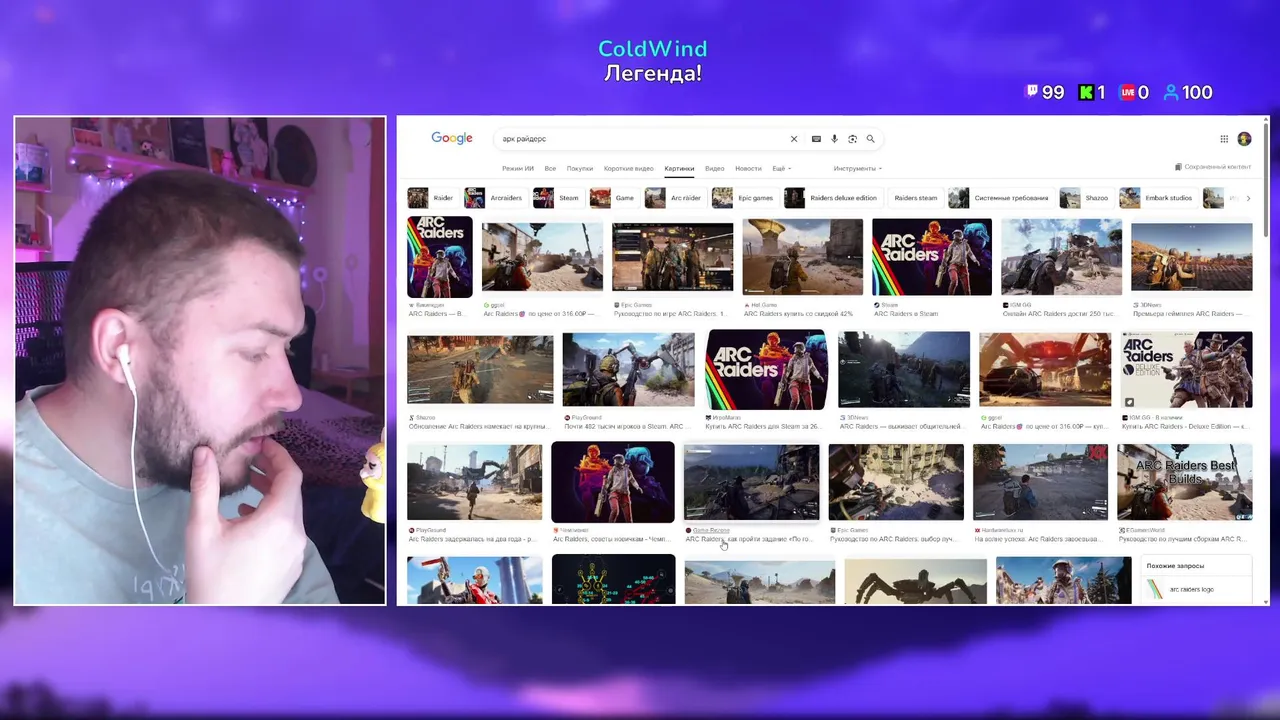Screen dimensions: 1280x720
Task: Open the Википедия ARC Raiders poster thumbnail
Action: pyautogui.click(x=440, y=257)
